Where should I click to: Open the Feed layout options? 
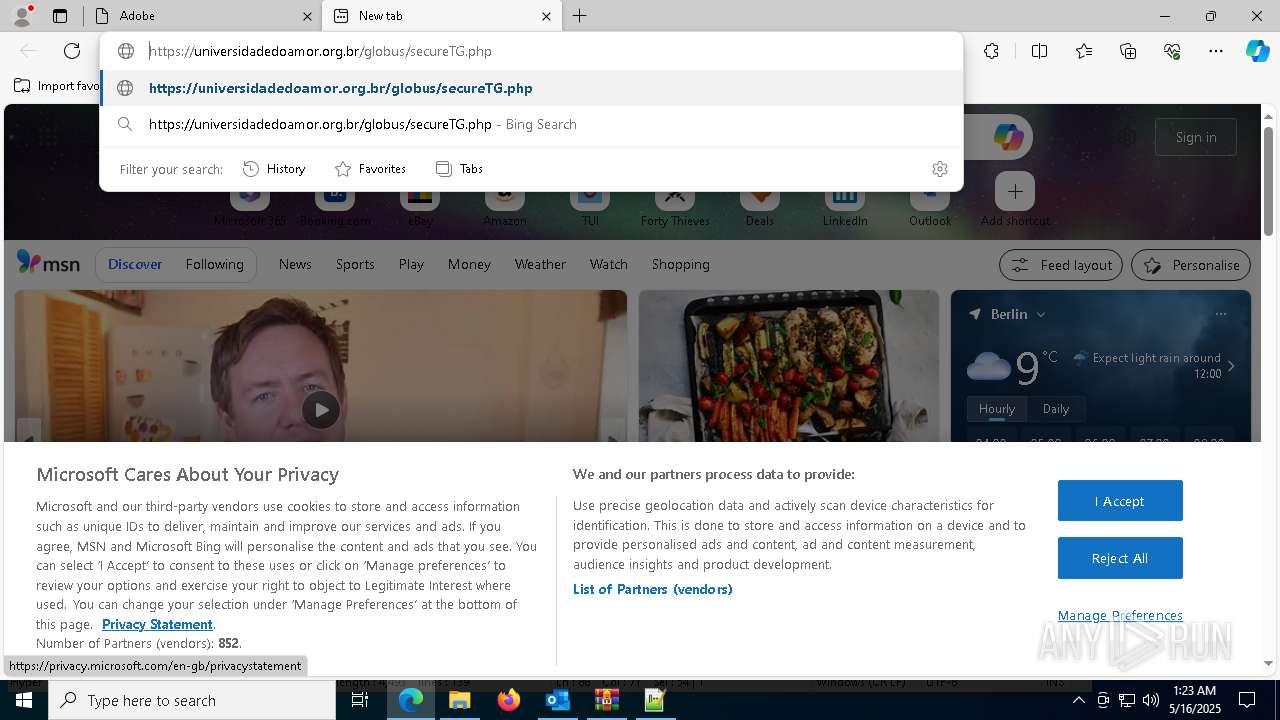(1060, 265)
